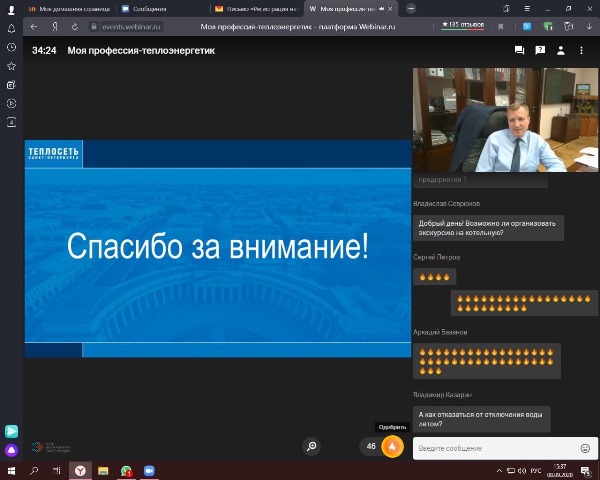Click the notifications bell in browser sidebar
This screenshot has height=480, width=600.
(x=11, y=28)
